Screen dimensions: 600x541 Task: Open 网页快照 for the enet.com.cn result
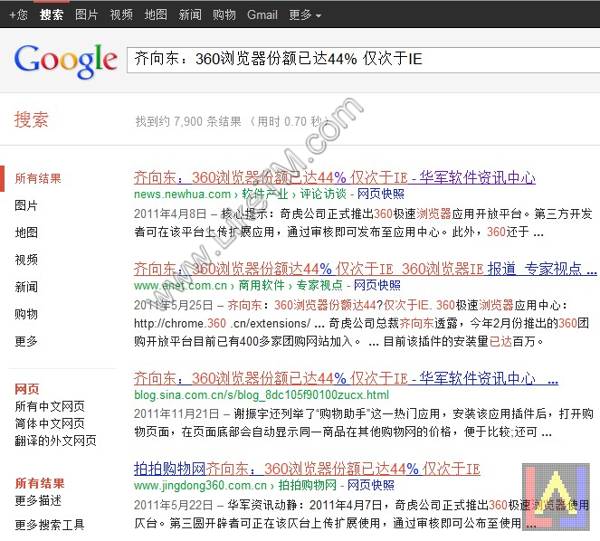pos(377,285)
